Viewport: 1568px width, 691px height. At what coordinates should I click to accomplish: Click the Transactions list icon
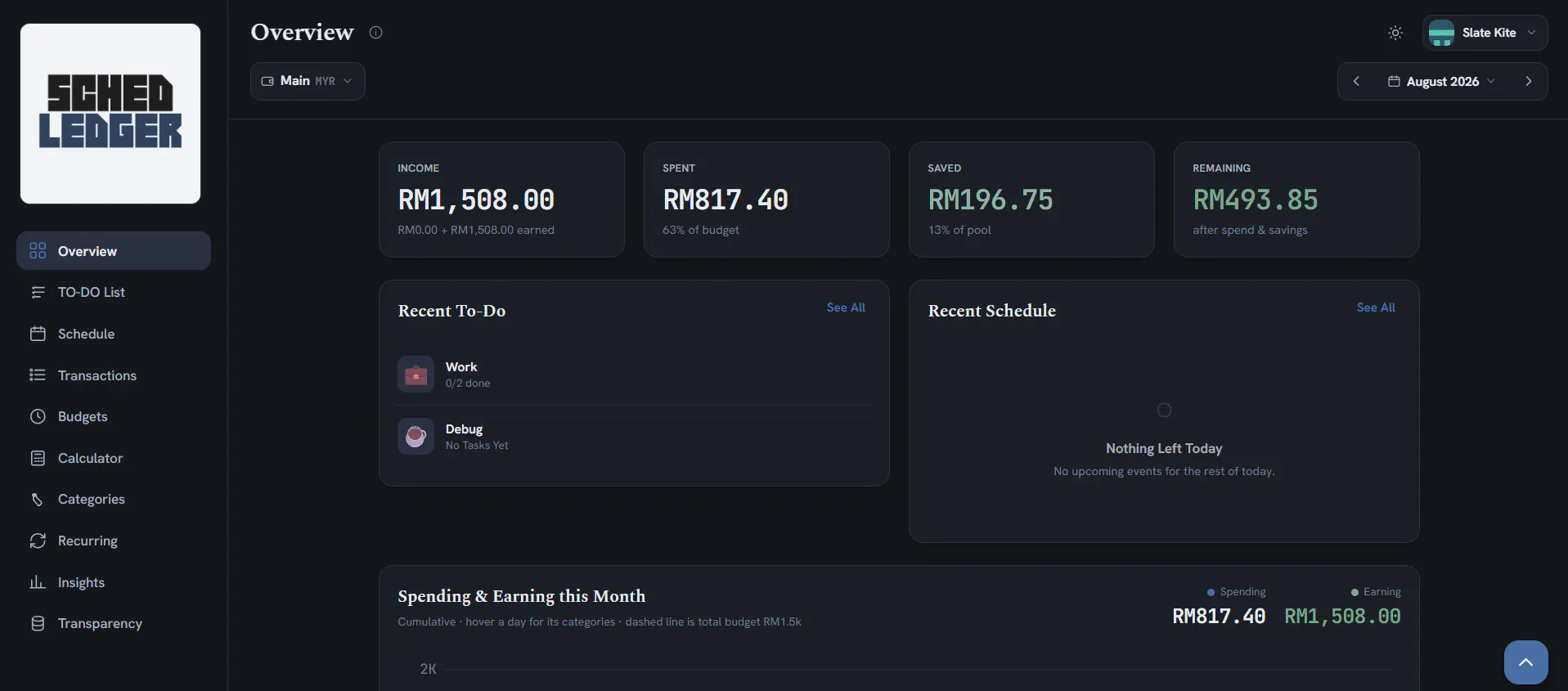pyautogui.click(x=38, y=375)
